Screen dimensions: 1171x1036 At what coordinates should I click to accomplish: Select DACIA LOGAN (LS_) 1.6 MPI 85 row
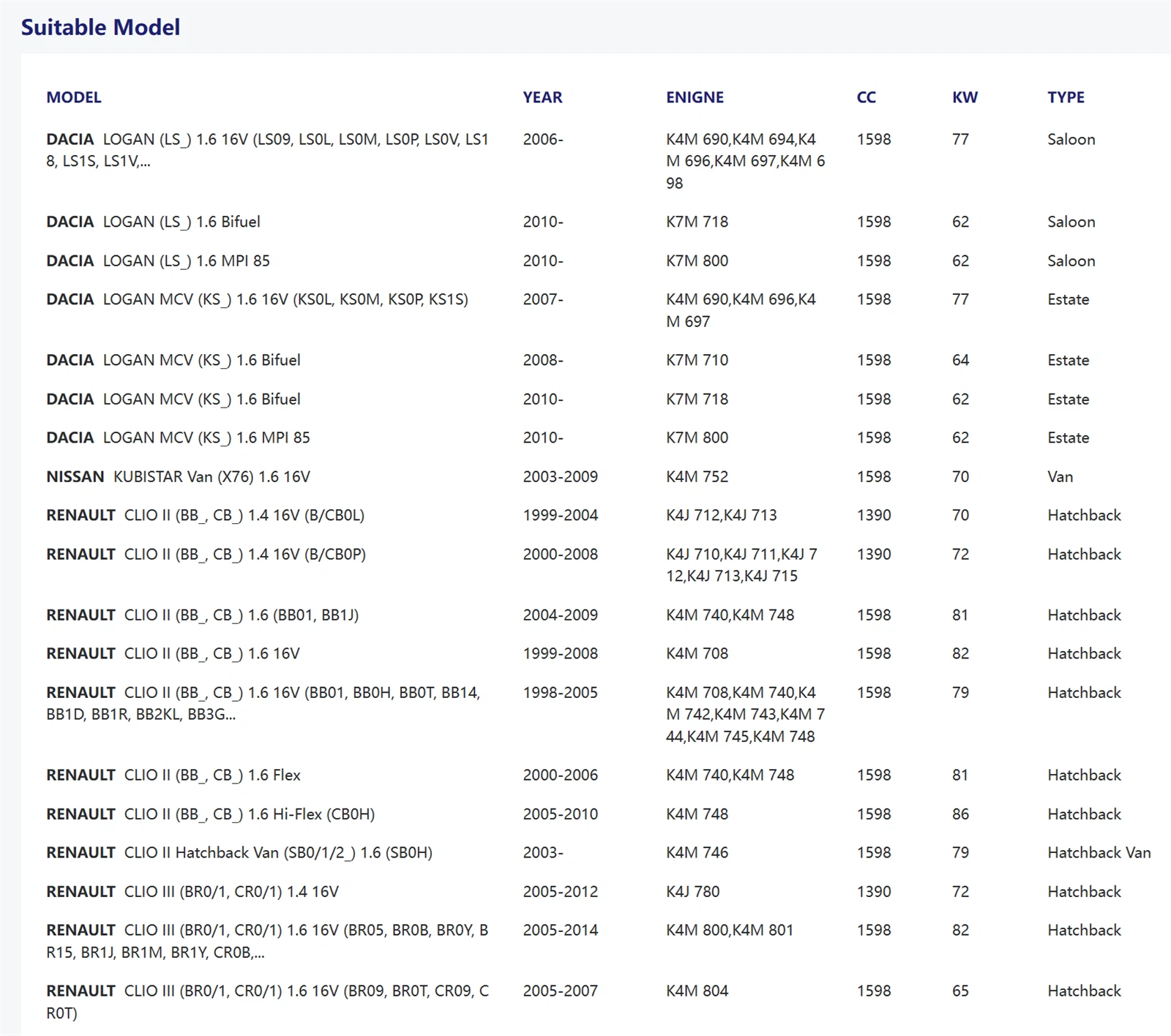pyautogui.click(x=598, y=260)
